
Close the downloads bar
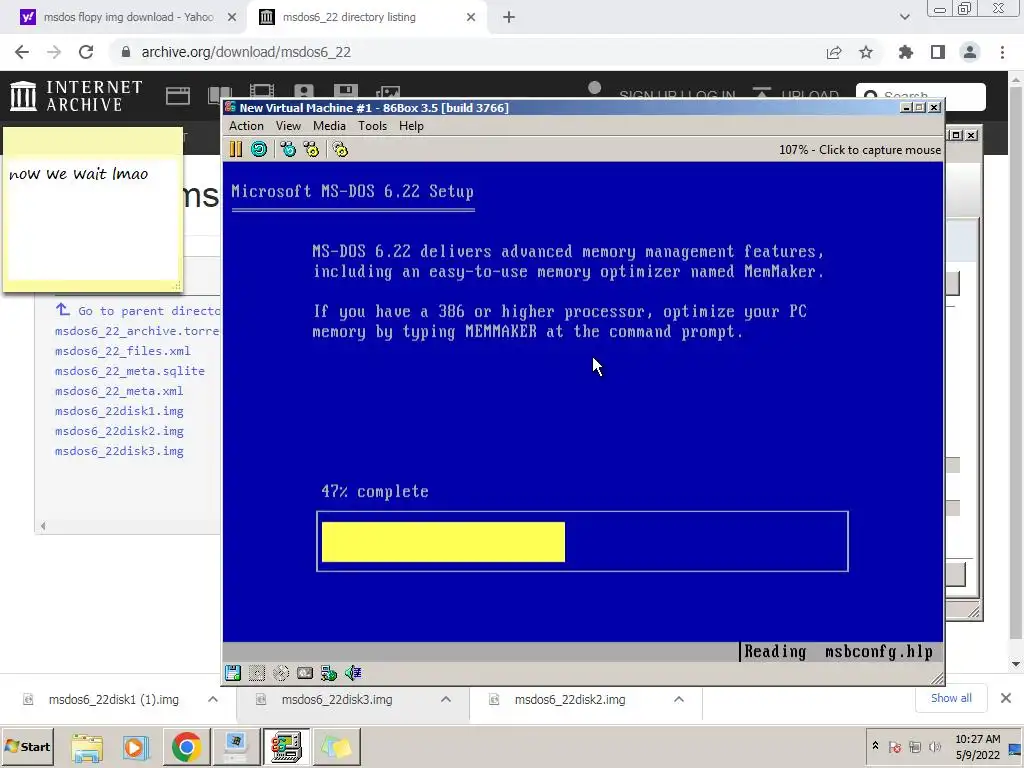coord(1006,698)
